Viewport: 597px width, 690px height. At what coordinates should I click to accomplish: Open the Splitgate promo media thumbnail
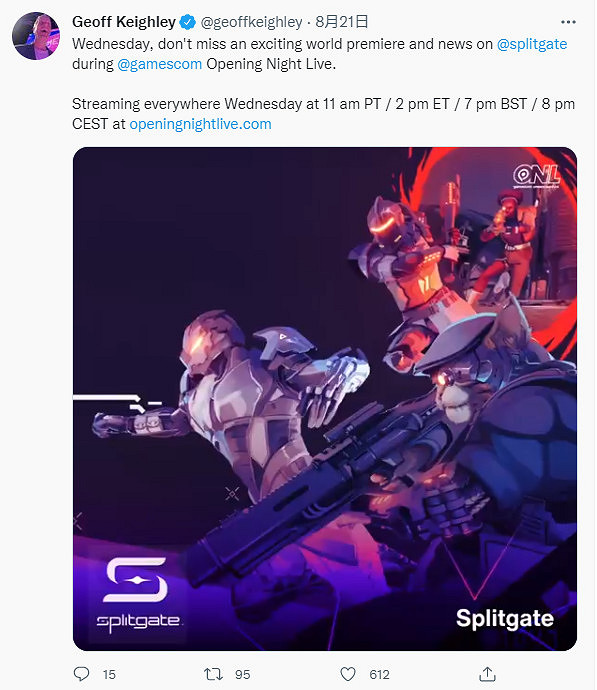tap(325, 399)
